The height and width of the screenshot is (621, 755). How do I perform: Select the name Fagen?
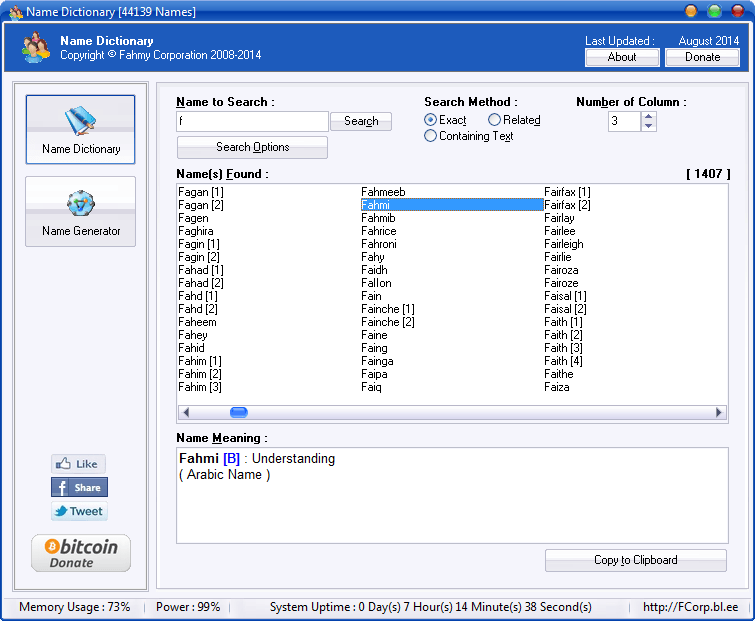[193, 218]
